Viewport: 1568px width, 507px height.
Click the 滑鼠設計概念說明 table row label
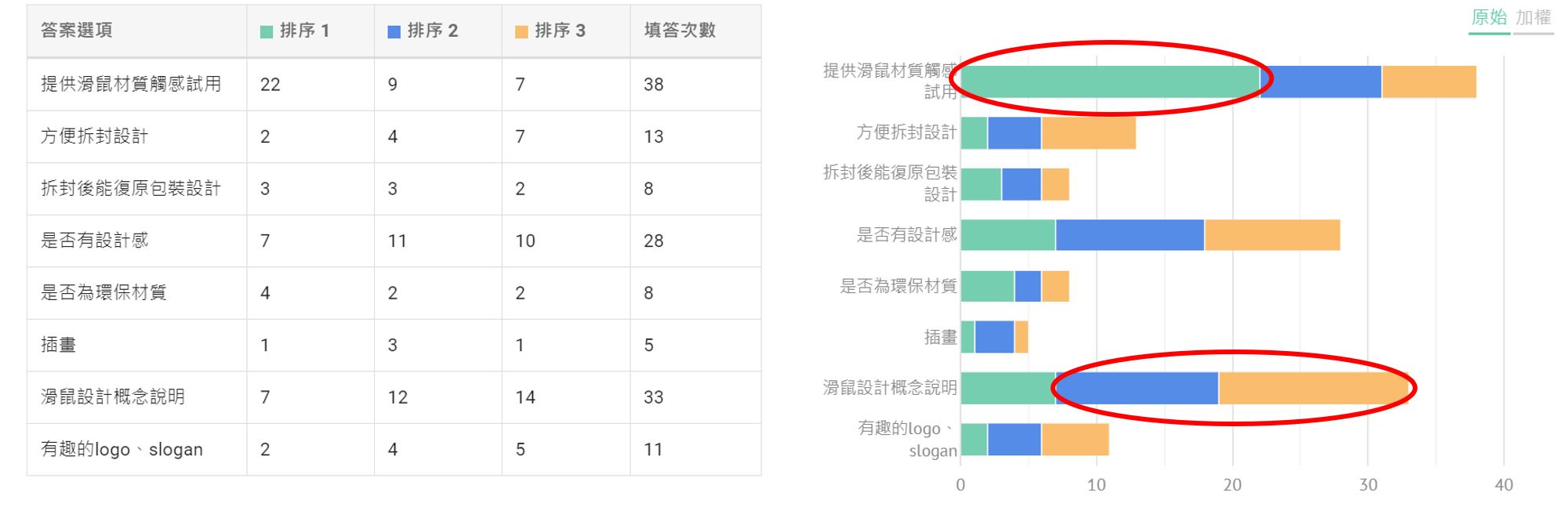tap(113, 397)
